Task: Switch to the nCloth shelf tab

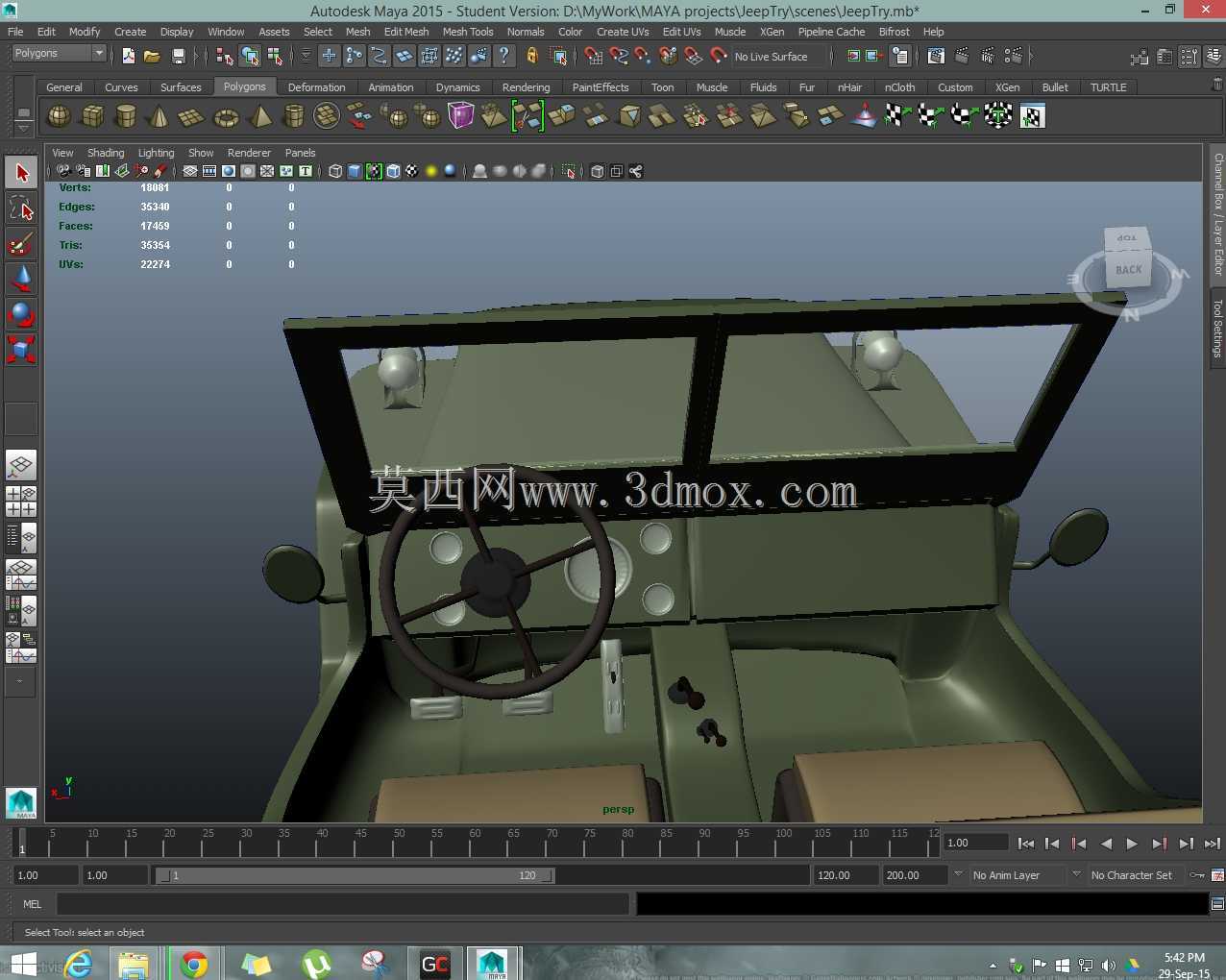Action: tap(899, 87)
